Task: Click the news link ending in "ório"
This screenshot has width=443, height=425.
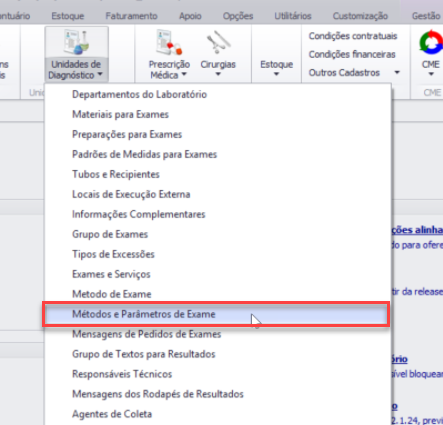Action: 400,359
